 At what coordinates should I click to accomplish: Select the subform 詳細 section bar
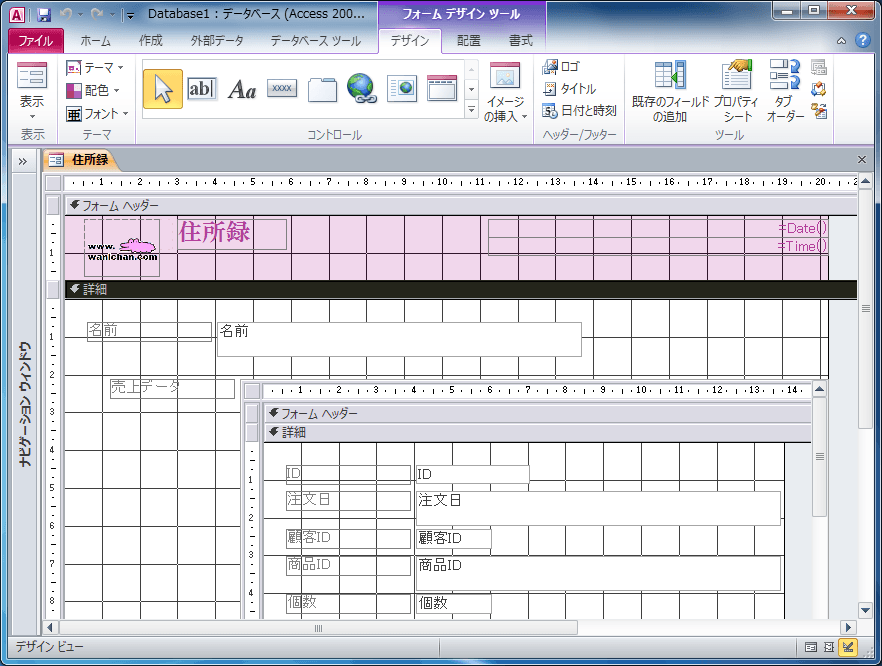click(x=537, y=433)
